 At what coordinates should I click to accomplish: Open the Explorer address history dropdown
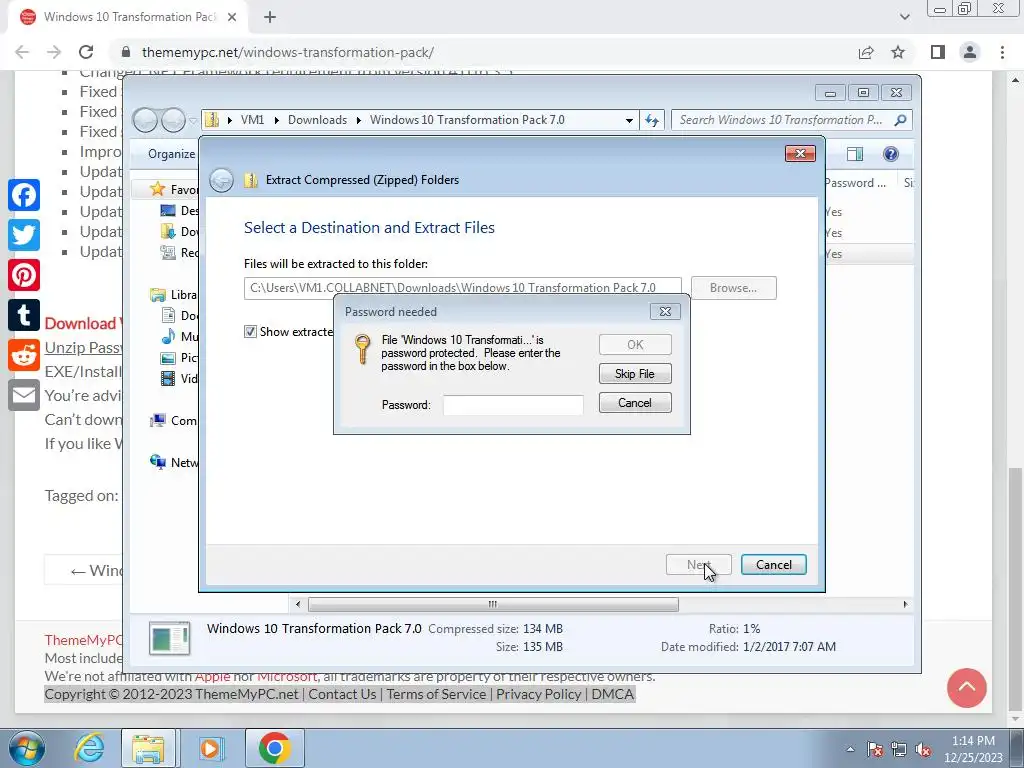coord(628,120)
